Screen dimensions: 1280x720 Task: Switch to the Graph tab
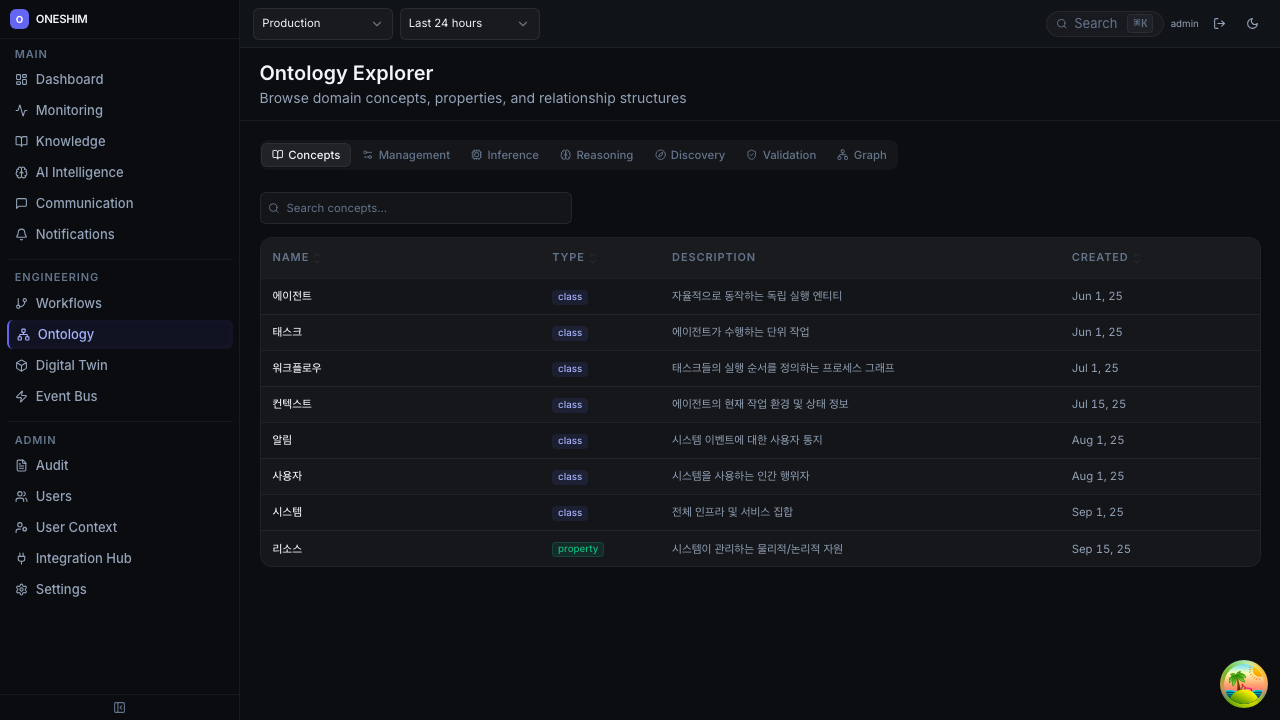click(x=862, y=155)
